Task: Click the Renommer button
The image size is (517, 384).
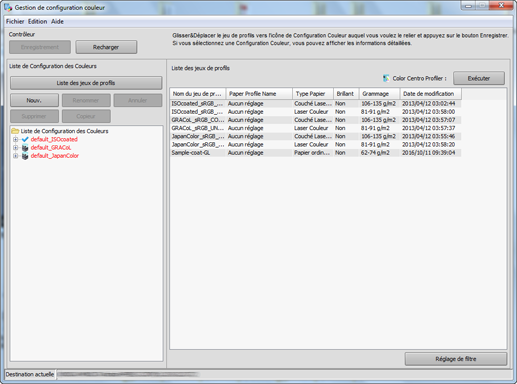Action: click(x=86, y=100)
